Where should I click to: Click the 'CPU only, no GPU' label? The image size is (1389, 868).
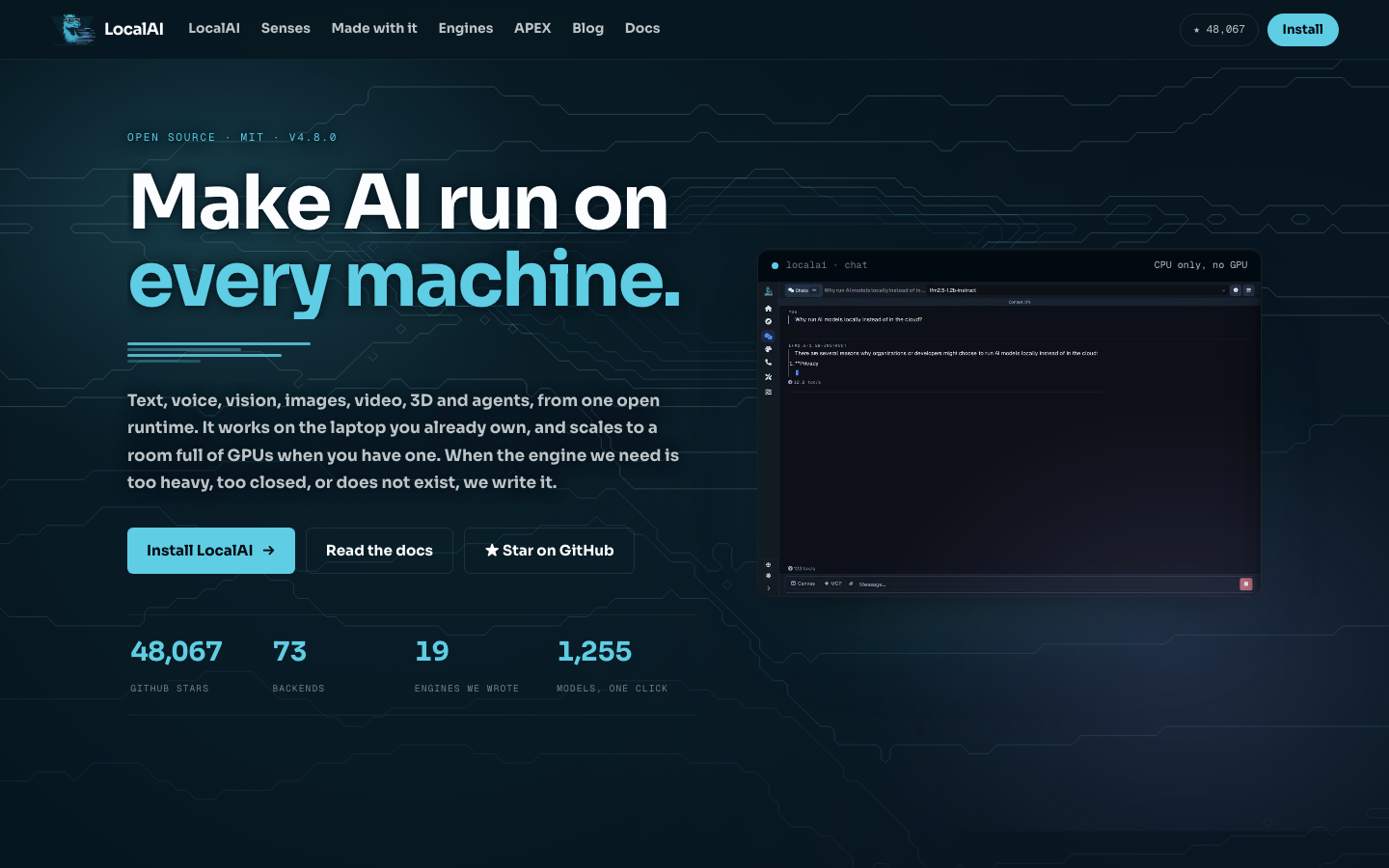tap(1201, 265)
